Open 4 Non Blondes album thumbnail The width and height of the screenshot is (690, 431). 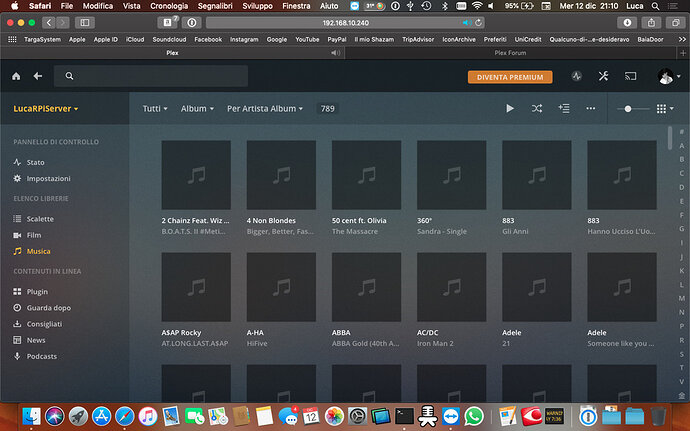281,175
